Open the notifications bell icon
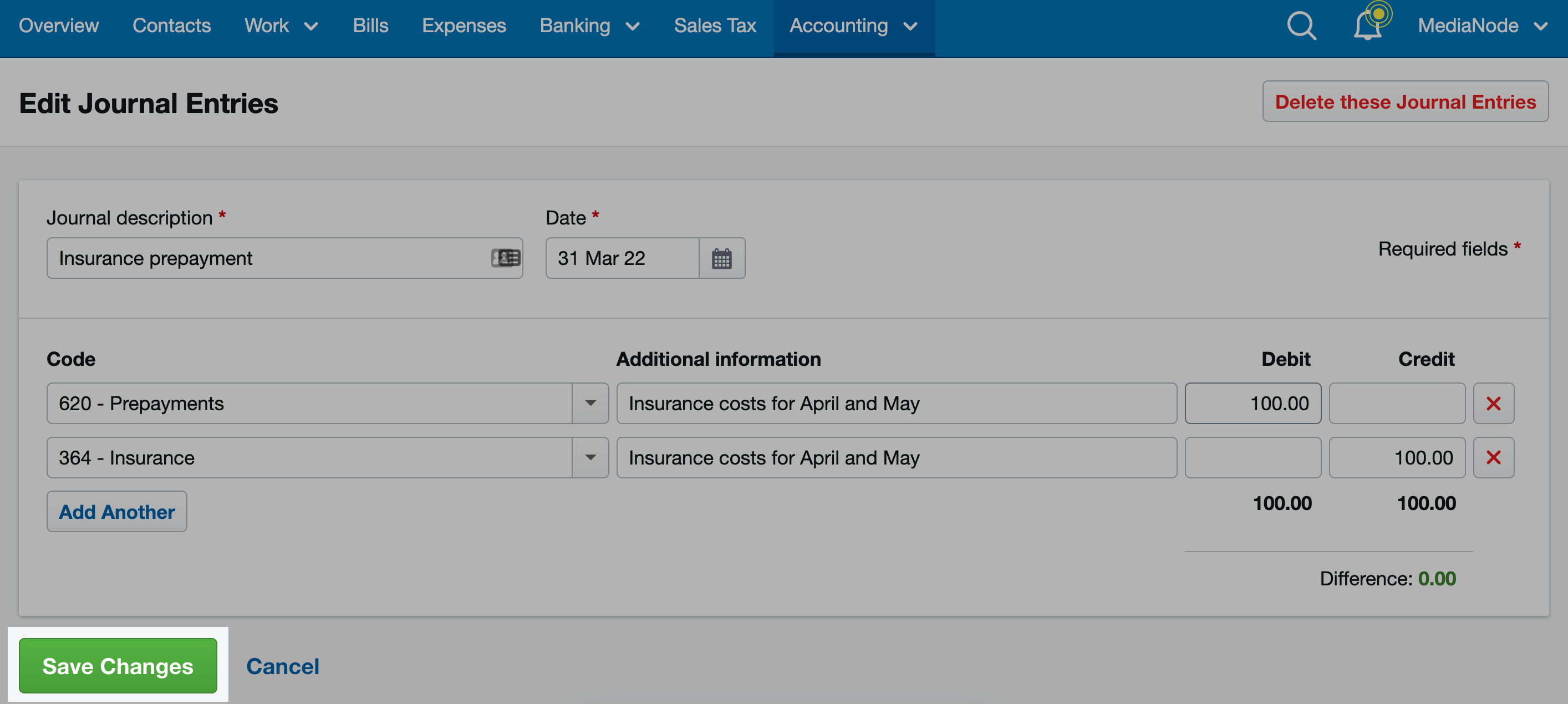Image resolution: width=1568 pixels, height=704 pixels. (1367, 25)
